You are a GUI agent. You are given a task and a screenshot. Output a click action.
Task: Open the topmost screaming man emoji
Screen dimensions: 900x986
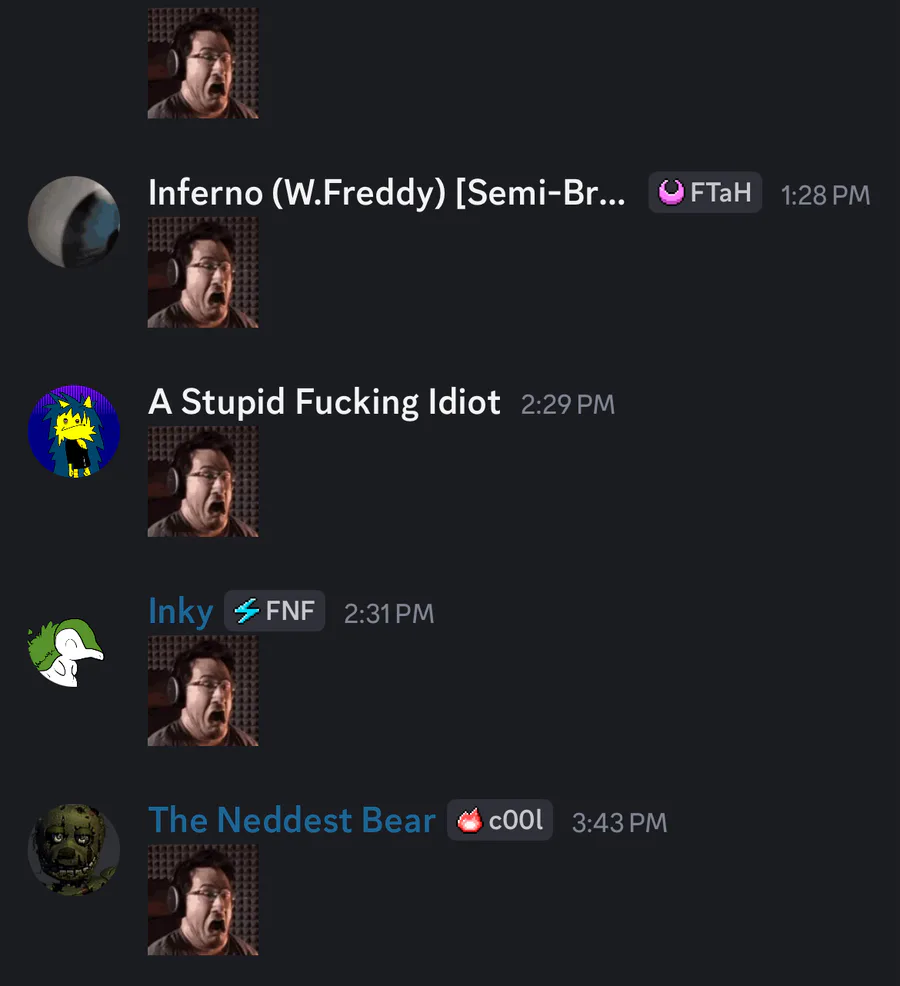click(203, 63)
